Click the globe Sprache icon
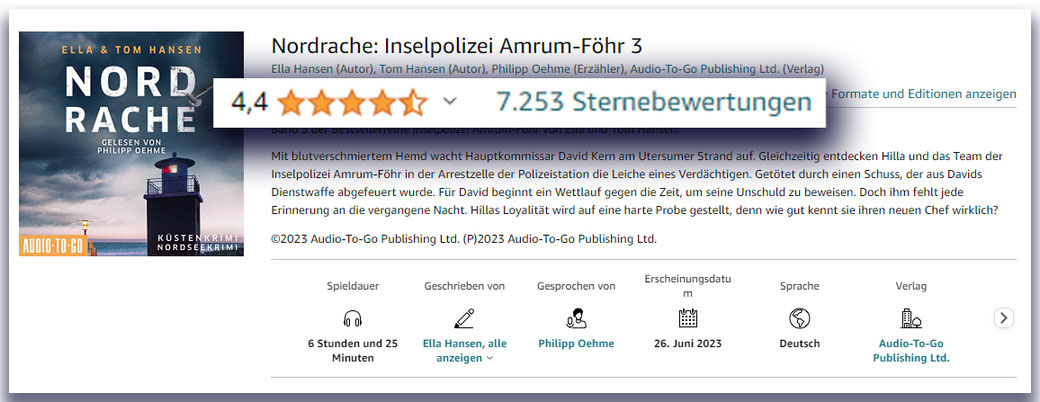 click(x=799, y=318)
